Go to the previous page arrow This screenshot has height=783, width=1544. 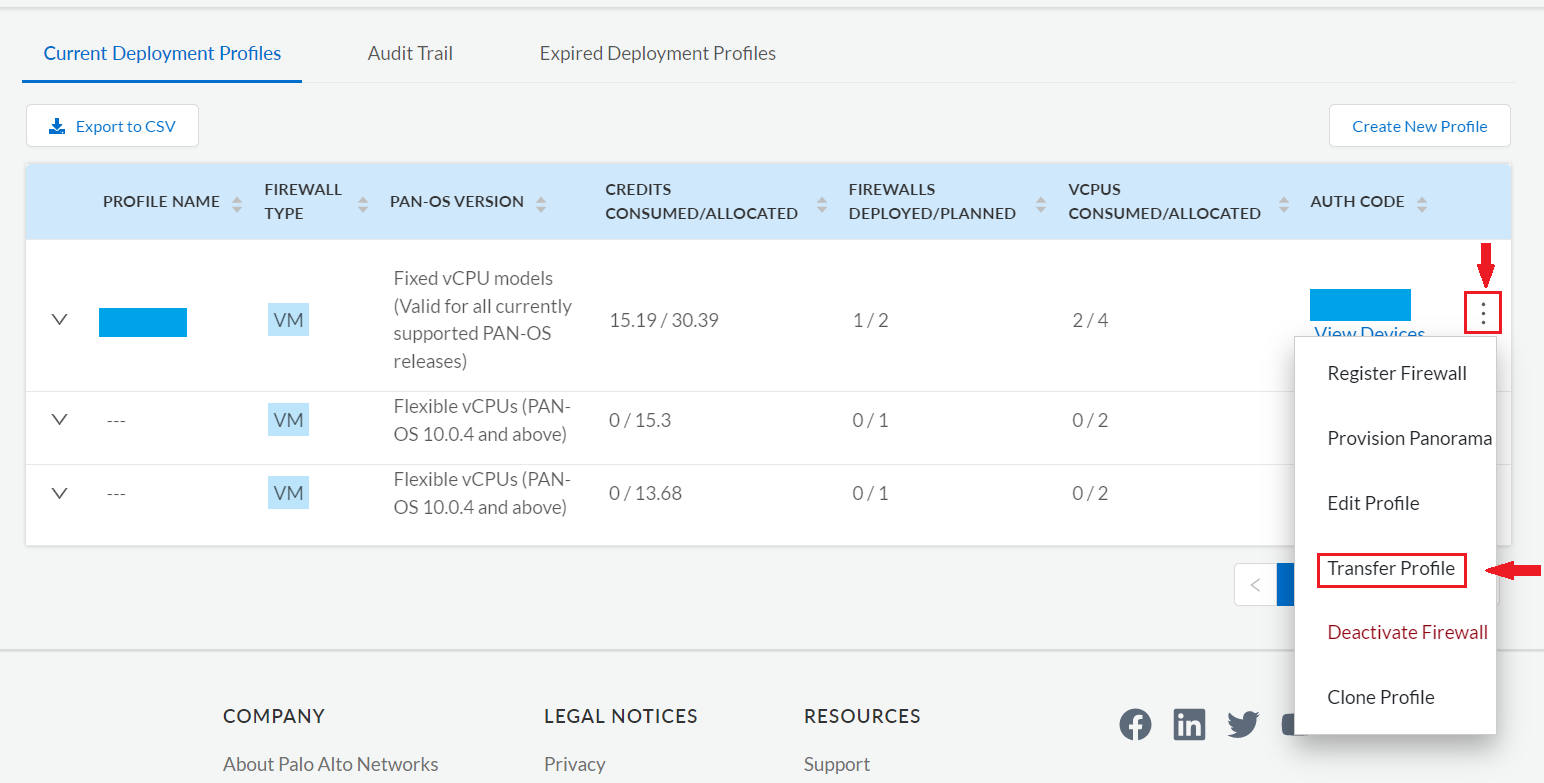1256,585
